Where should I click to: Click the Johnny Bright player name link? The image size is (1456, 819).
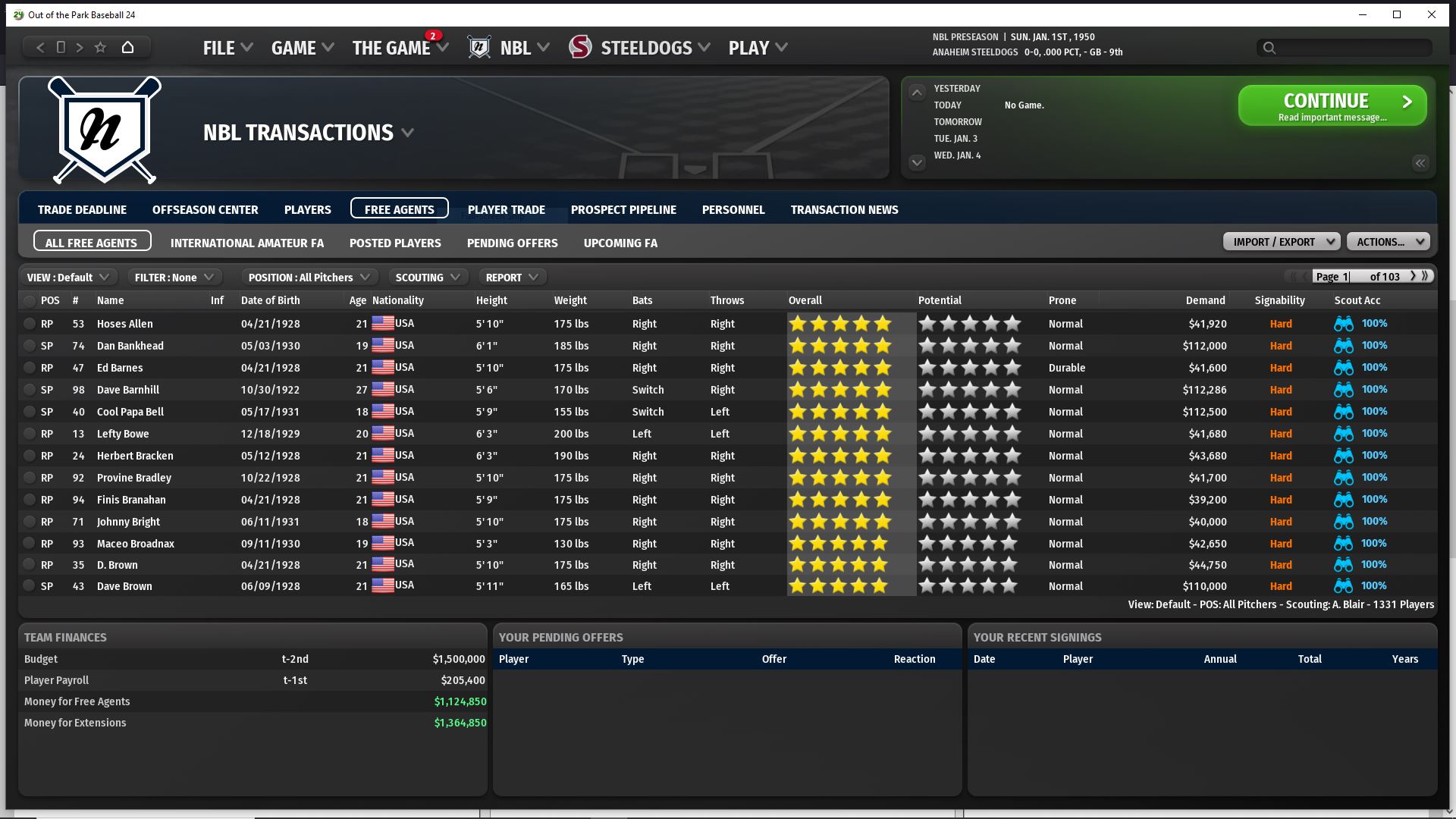pos(128,522)
